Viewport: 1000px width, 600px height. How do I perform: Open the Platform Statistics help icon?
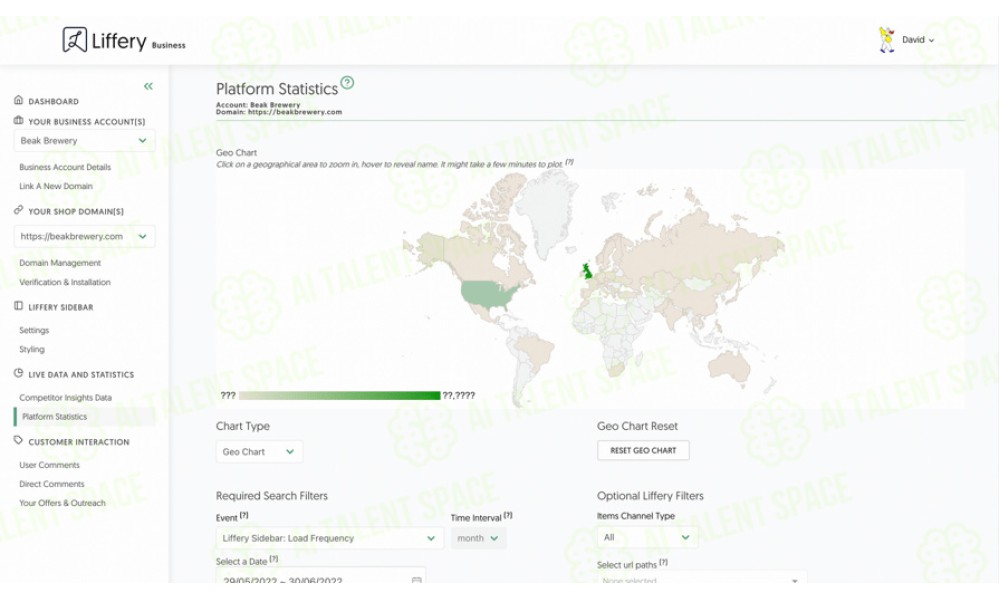[347, 82]
